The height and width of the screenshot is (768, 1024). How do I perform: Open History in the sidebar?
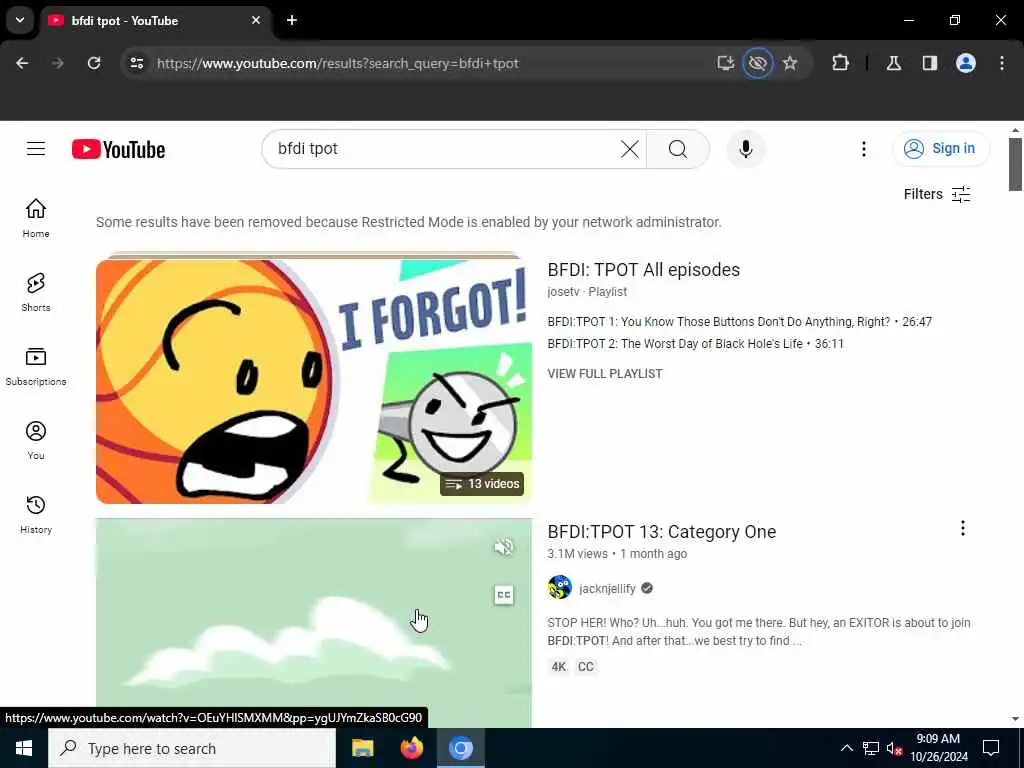(x=36, y=514)
